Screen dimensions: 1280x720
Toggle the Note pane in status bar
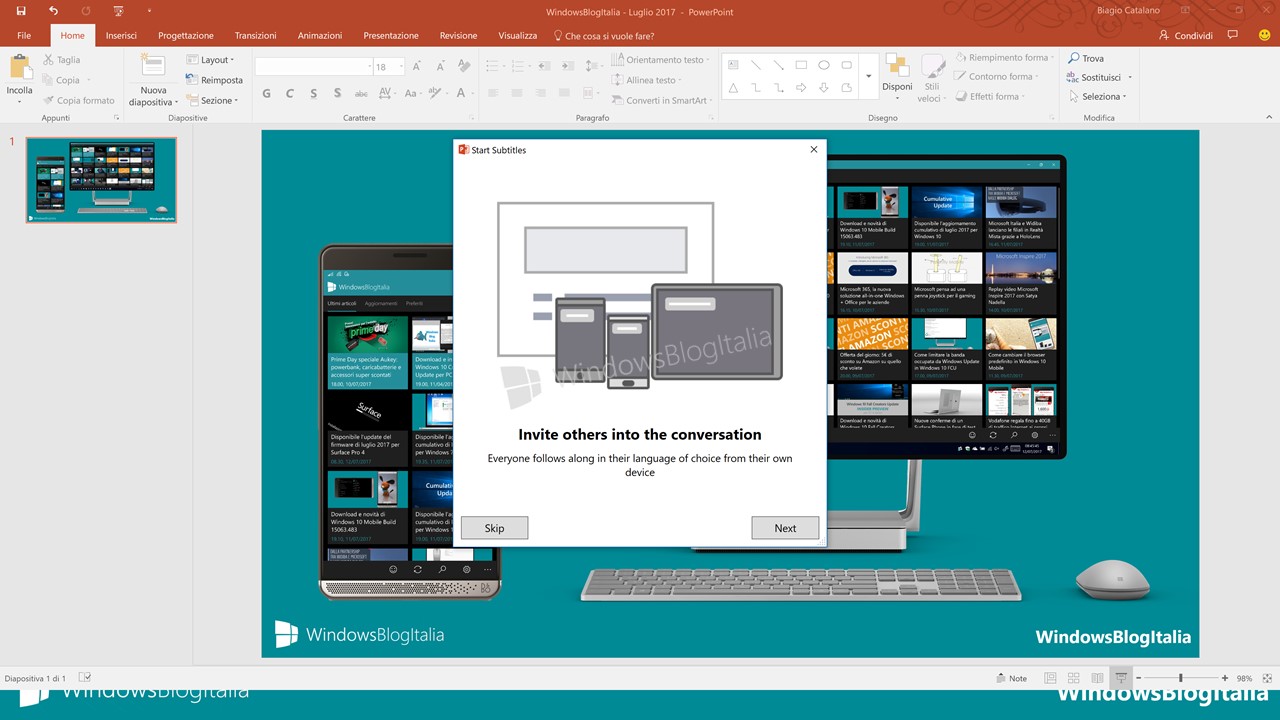[x=1011, y=678]
